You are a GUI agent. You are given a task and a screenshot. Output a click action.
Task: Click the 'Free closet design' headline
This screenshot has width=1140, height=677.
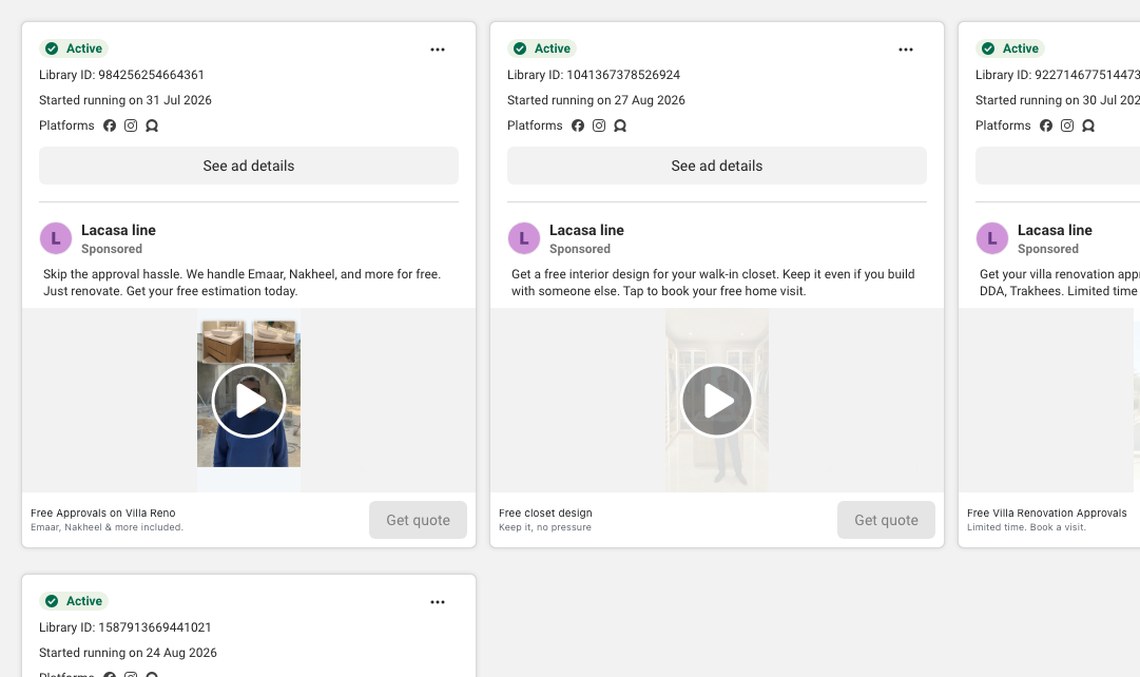(545, 513)
